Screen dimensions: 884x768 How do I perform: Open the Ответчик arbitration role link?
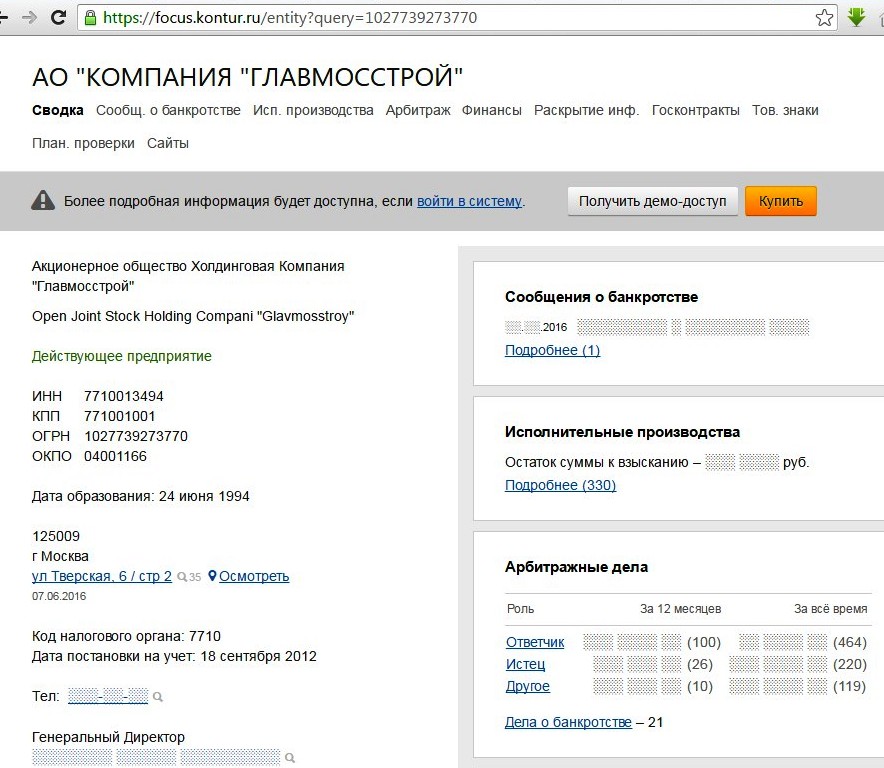[534, 642]
